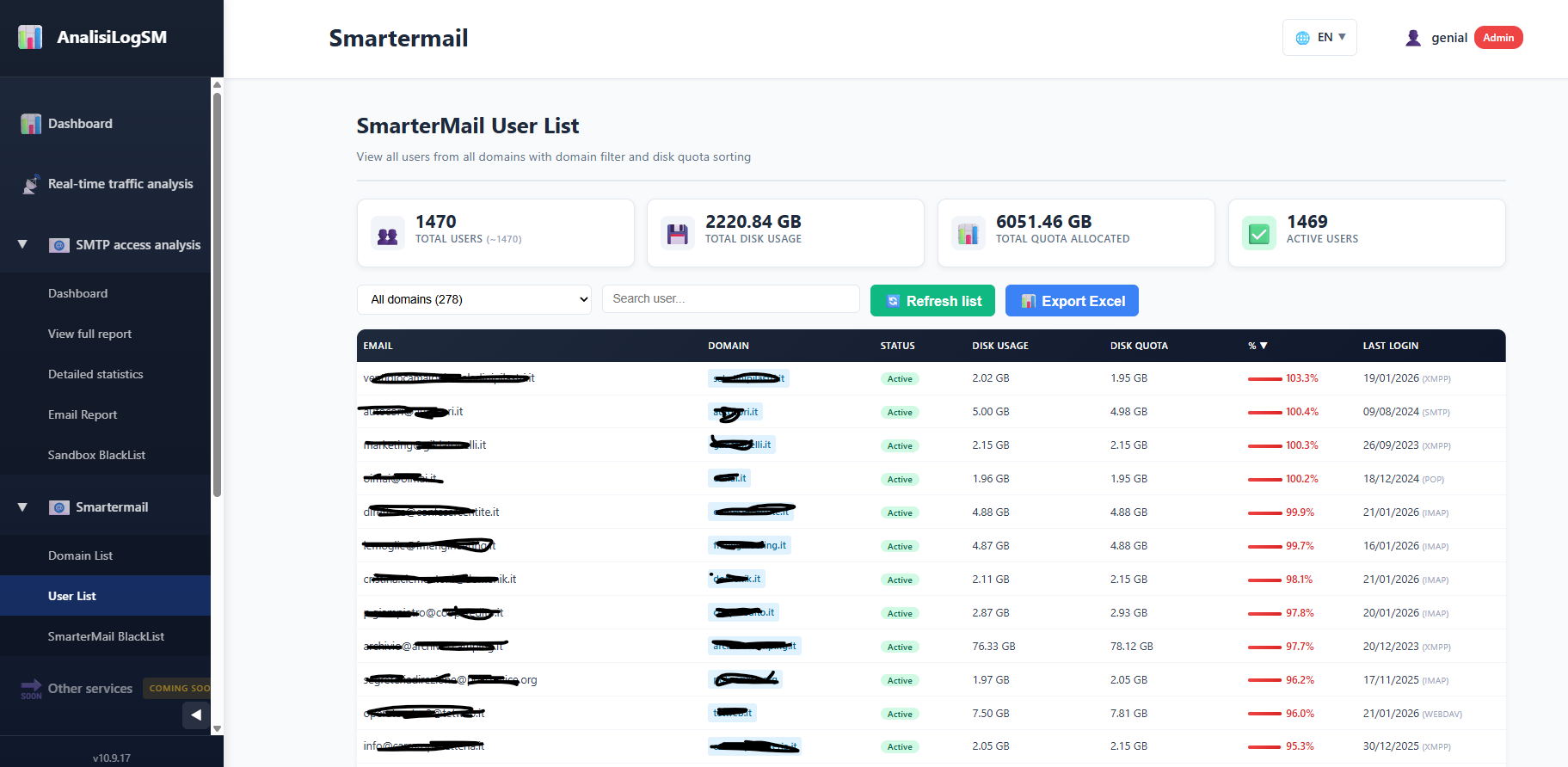
Task: Click the total users people icon
Action: [x=388, y=234]
